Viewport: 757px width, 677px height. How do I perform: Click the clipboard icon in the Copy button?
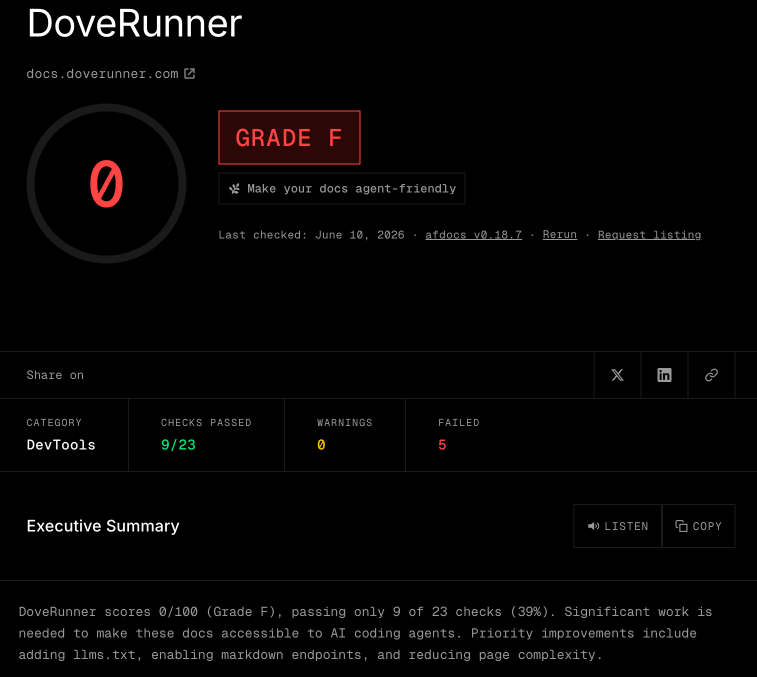coord(681,526)
